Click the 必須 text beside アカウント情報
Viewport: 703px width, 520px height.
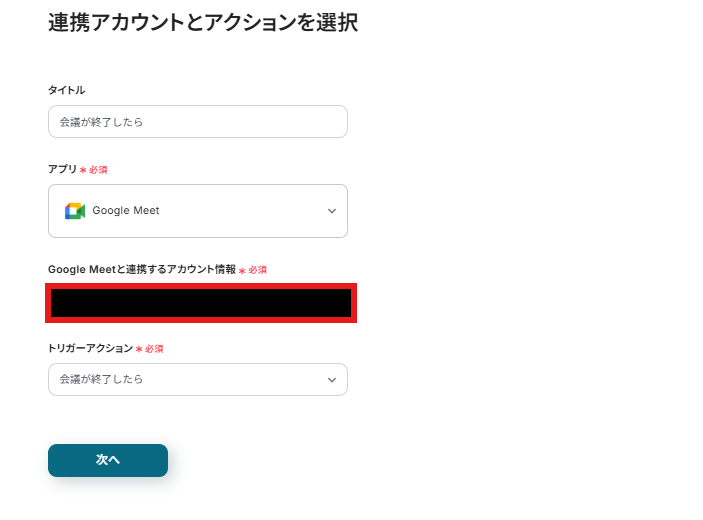point(258,270)
